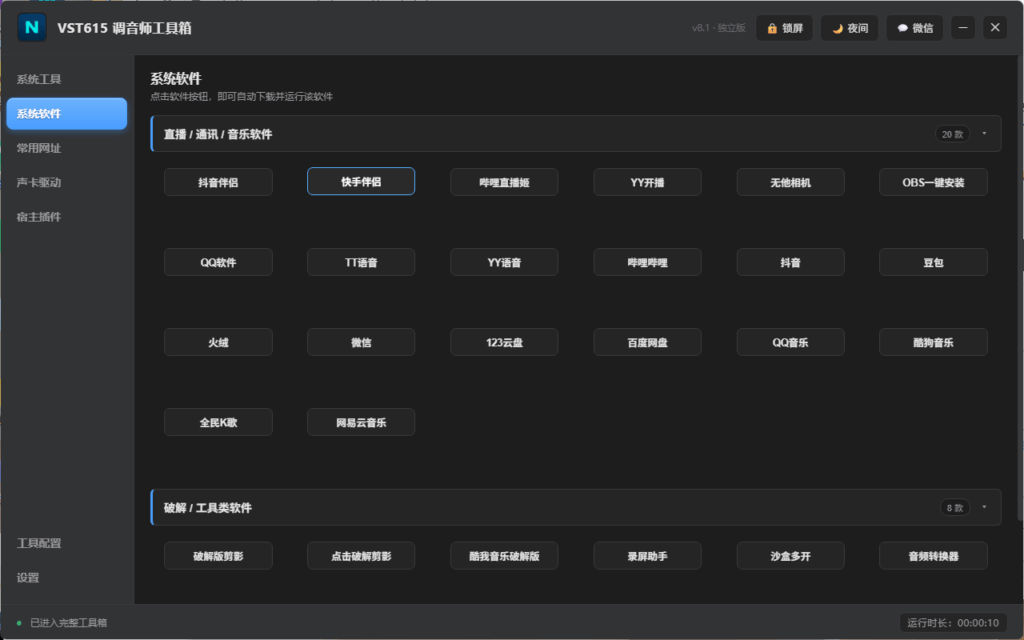
Task: Install 酷狗音乐
Action: point(933,342)
